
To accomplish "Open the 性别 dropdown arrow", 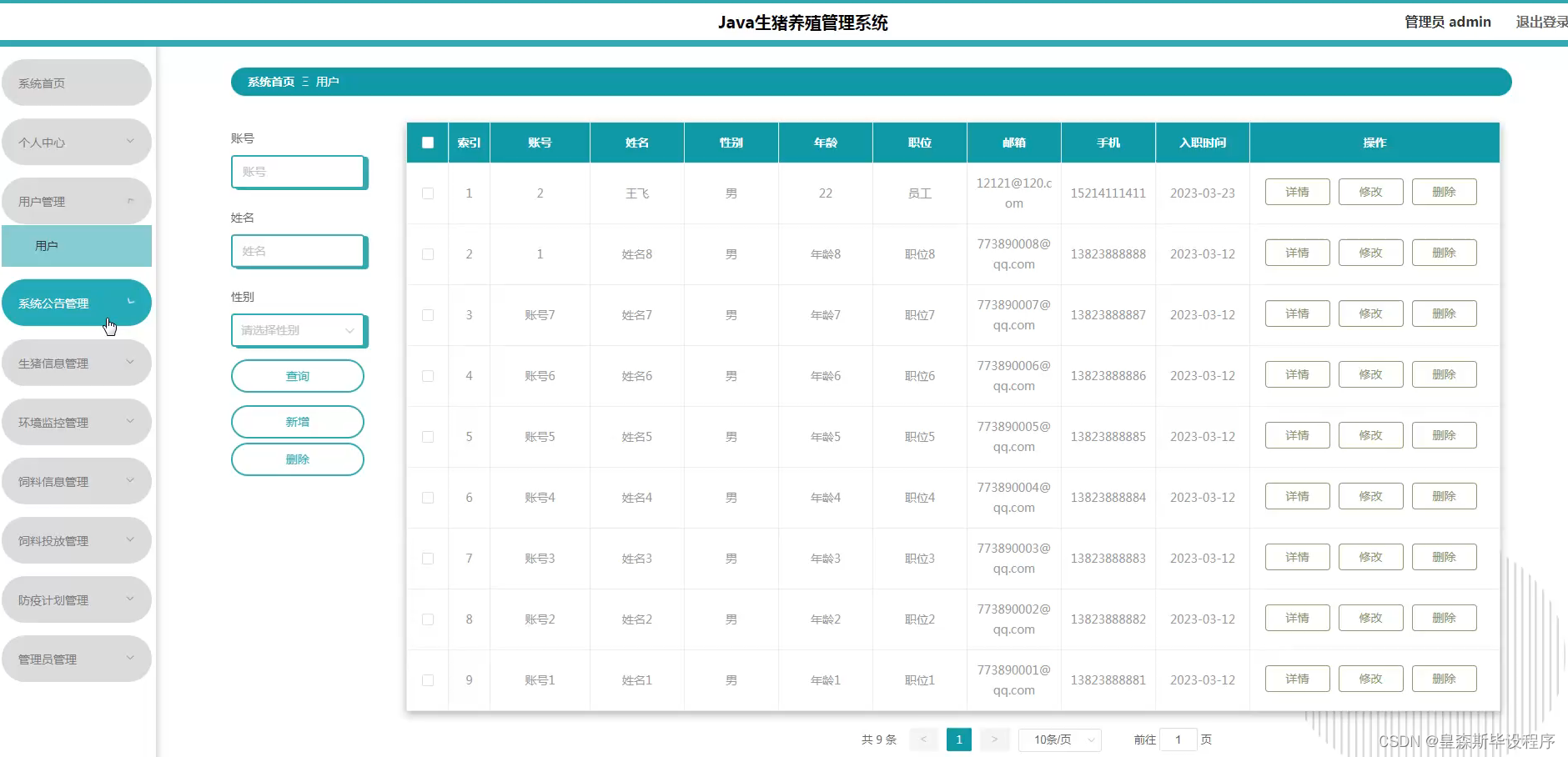I will (x=349, y=330).
